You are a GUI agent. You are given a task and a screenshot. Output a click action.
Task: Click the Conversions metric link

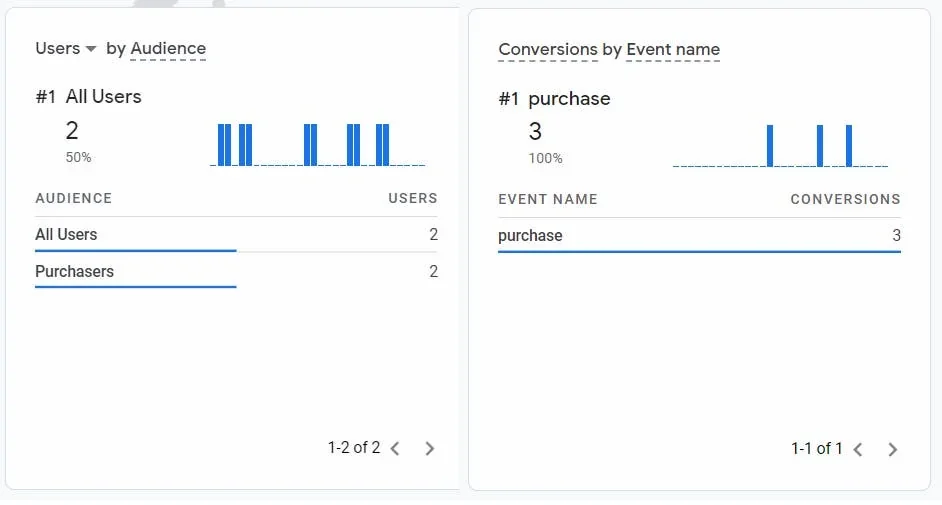pyautogui.click(x=548, y=49)
